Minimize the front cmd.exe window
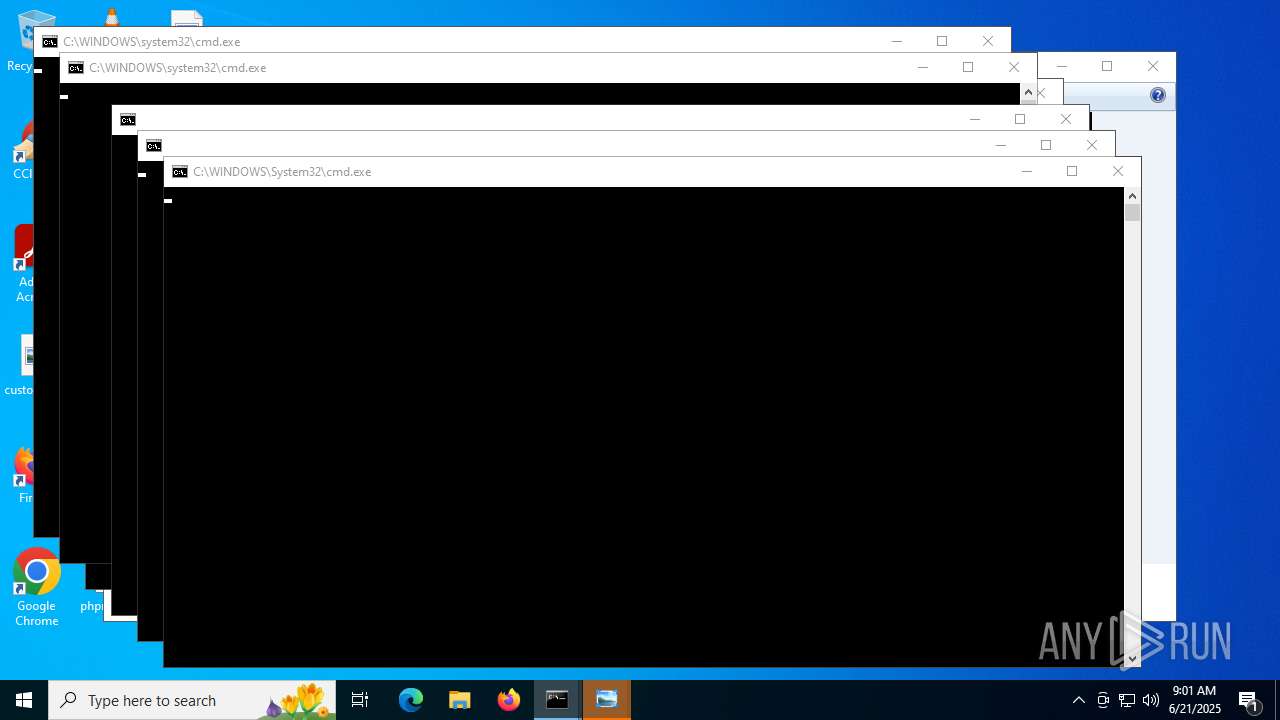The width and height of the screenshot is (1280, 720). coord(1026,172)
